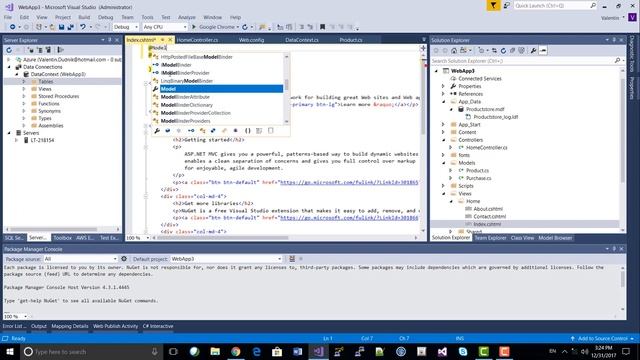Open Properties wrench in Solution Explorer toolbar
The height and width of the screenshot is (360, 640).
[x=533, y=51]
